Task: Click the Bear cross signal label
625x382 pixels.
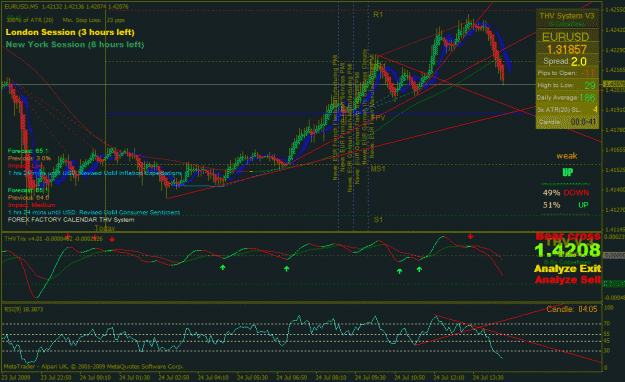Action: tap(568, 236)
